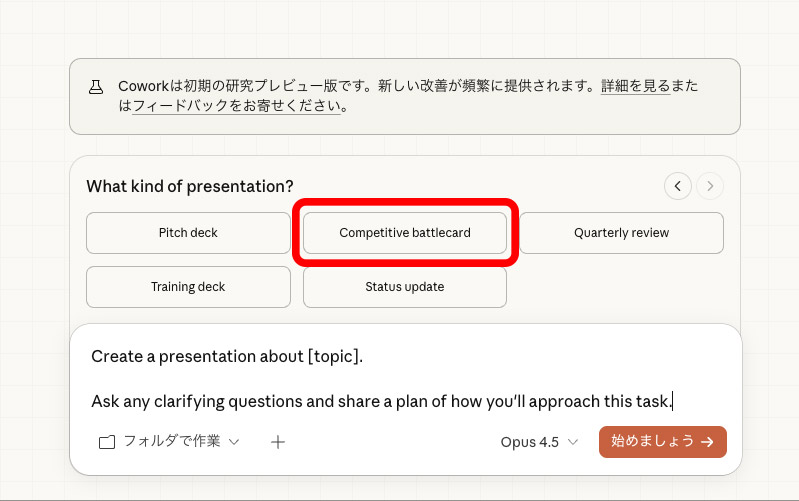Click the folder icon in the prompt box

[107, 441]
